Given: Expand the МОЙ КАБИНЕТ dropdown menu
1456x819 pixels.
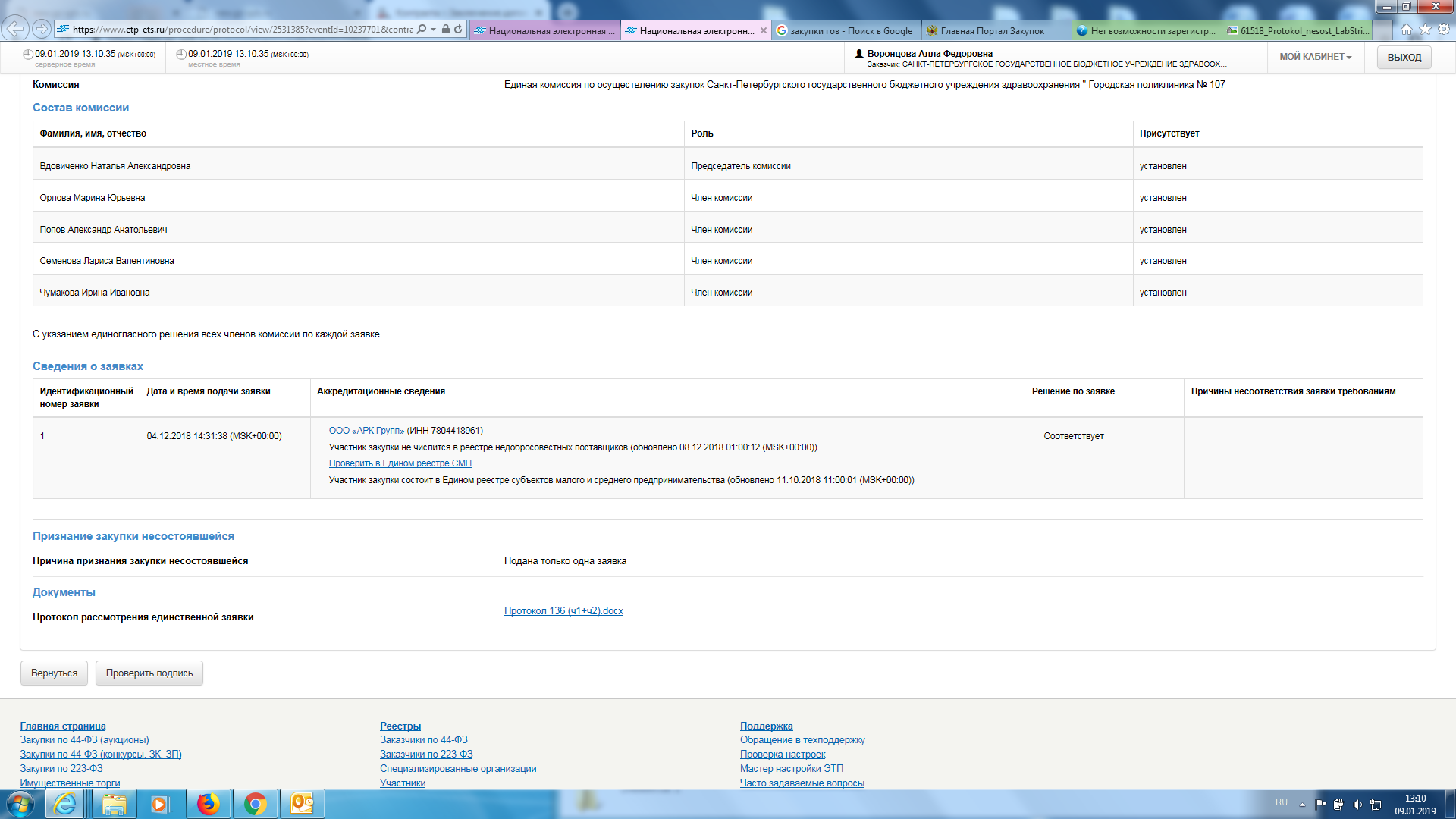Looking at the screenshot, I should click(1316, 57).
